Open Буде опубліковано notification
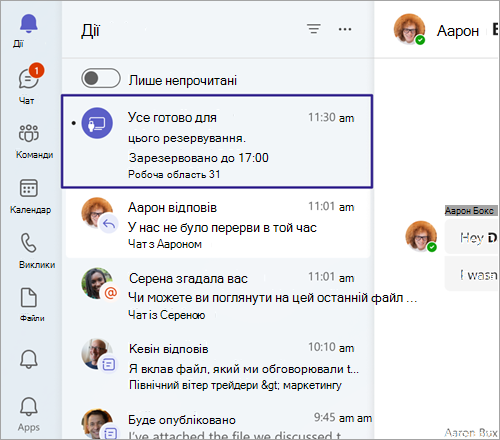 tap(218, 422)
